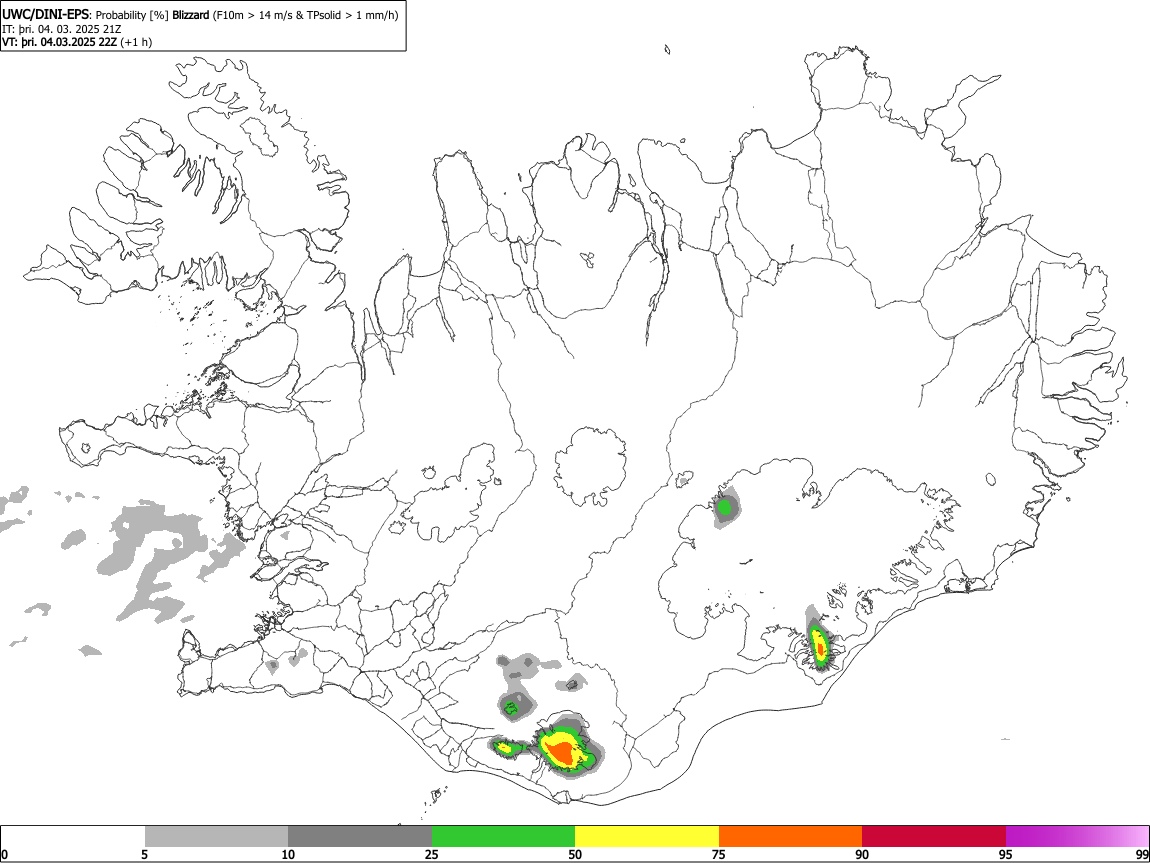
Task: Click the '(F10m > 14 m/s & TPsolid > 1 mm/h)' text
Action: point(306,15)
